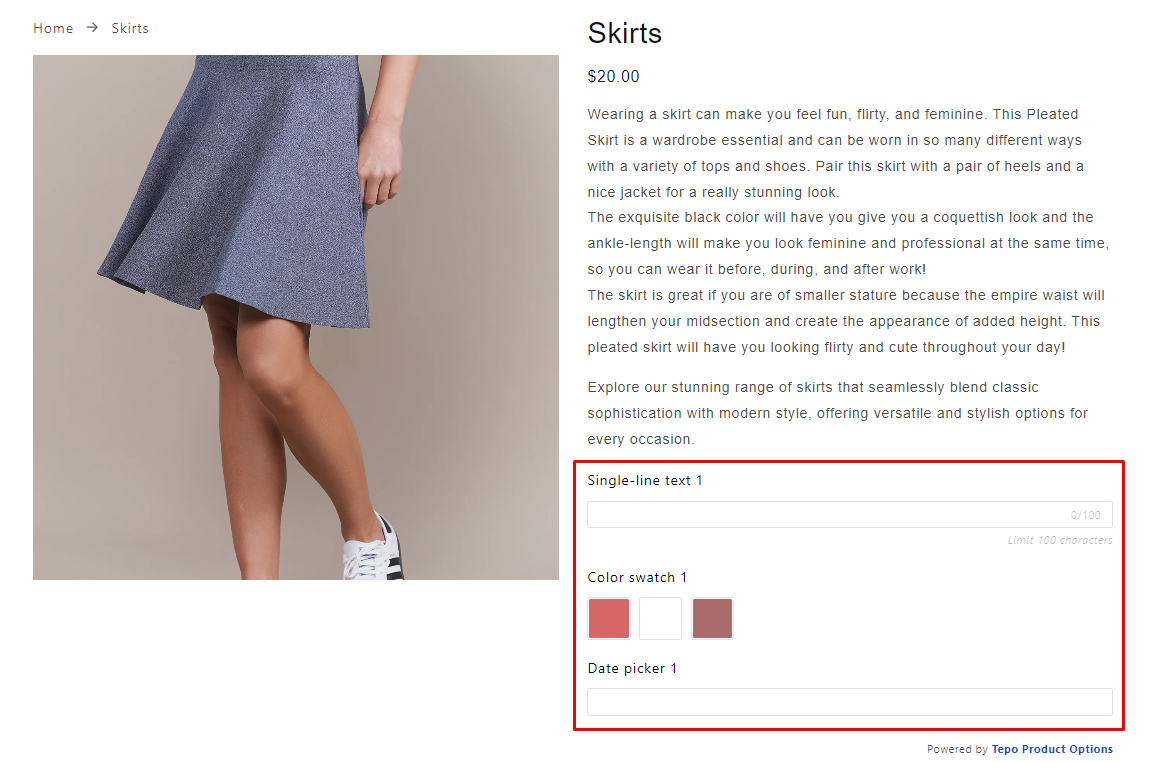This screenshot has width=1156, height=763.
Task: Click the Date picker 1 label
Action: click(632, 669)
